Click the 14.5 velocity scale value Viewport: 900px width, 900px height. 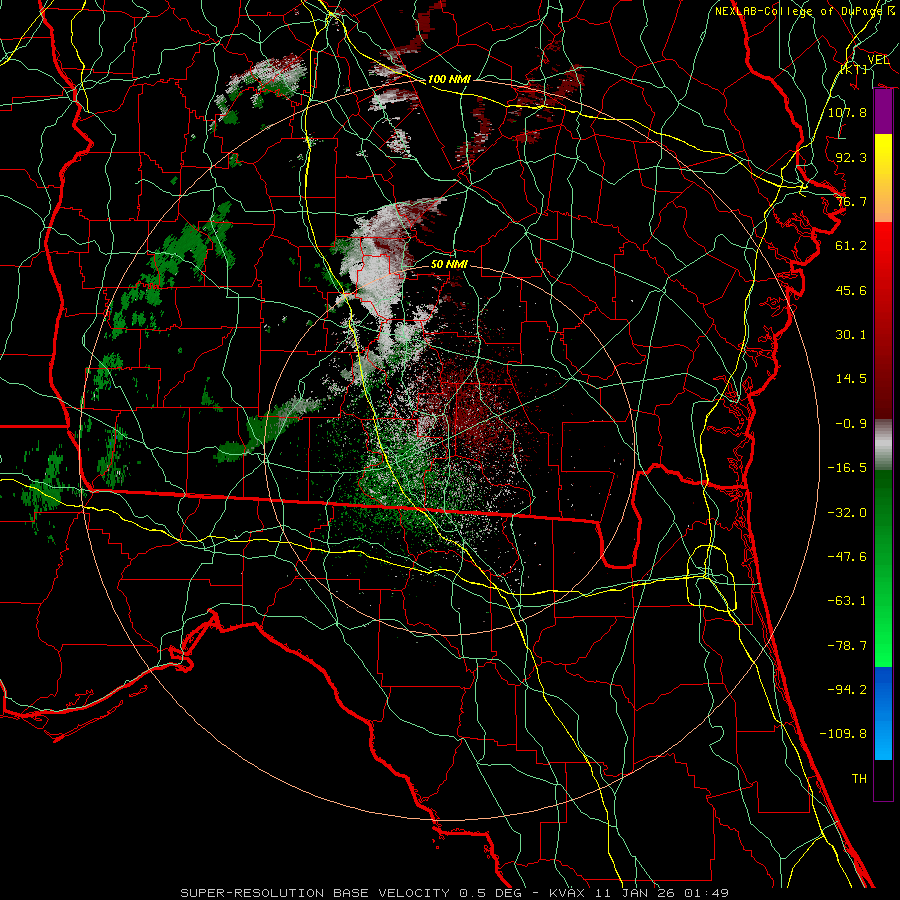pos(851,379)
